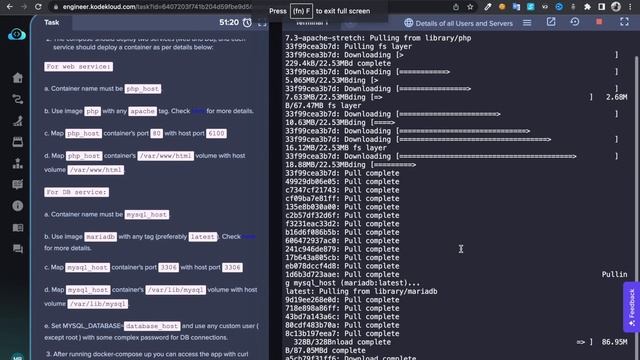Click host port '6100' value

coord(216,133)
